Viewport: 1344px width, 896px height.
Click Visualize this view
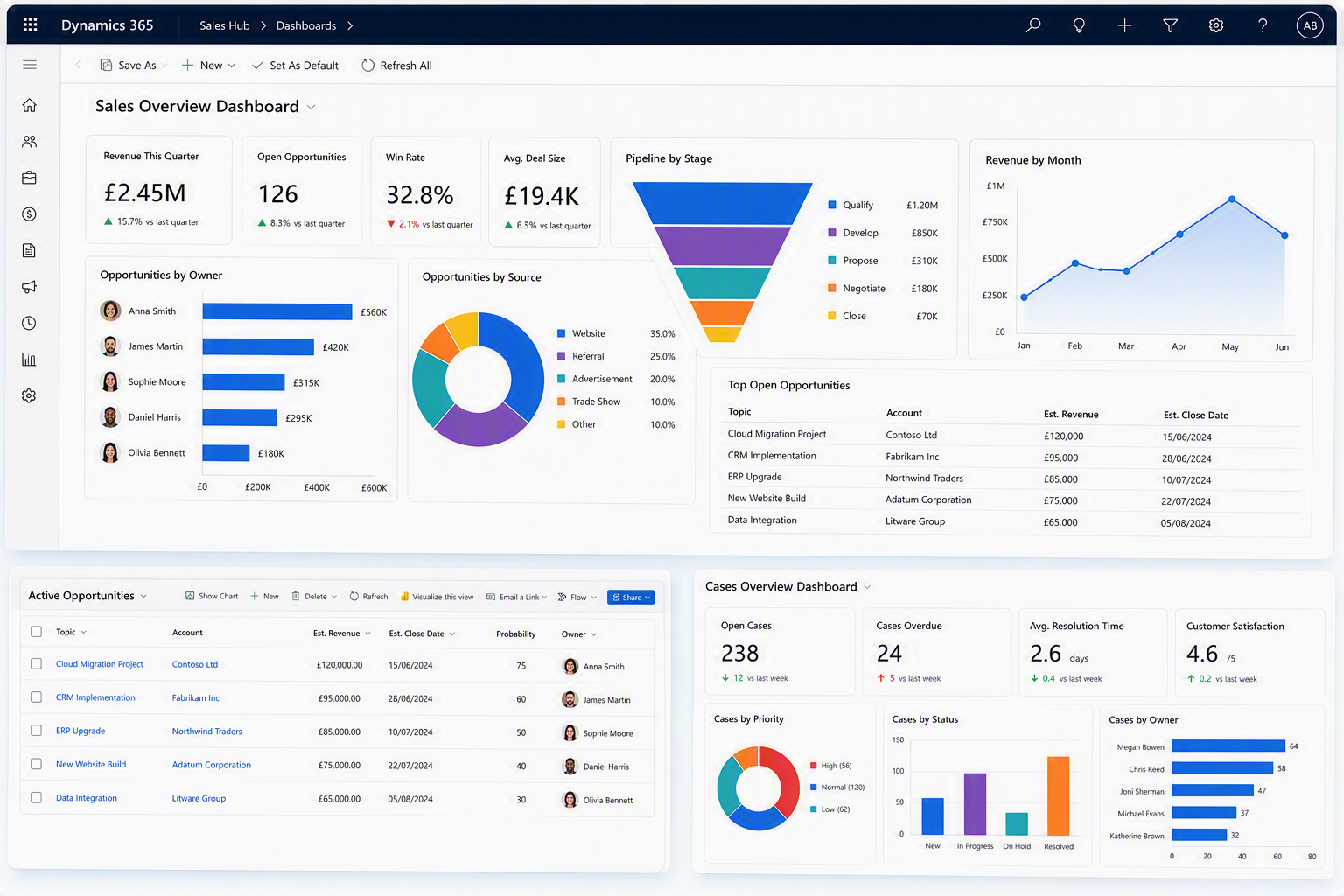pyautogui.click(x=437, y=597)
